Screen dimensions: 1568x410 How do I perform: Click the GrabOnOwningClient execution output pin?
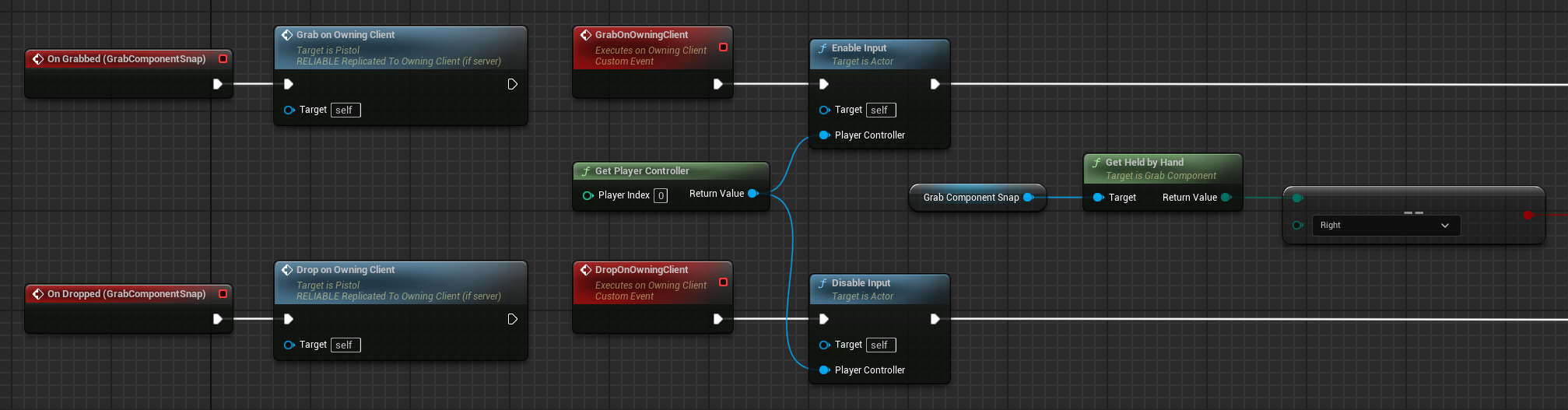(x=718, y=84)
